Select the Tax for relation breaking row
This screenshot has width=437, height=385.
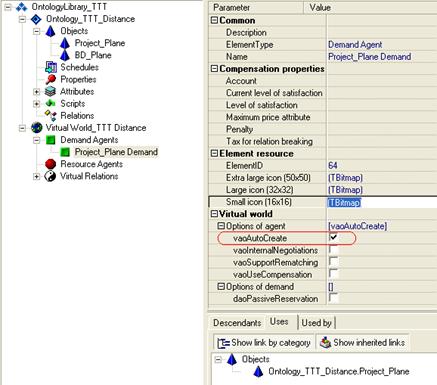[x=323, y=141]
